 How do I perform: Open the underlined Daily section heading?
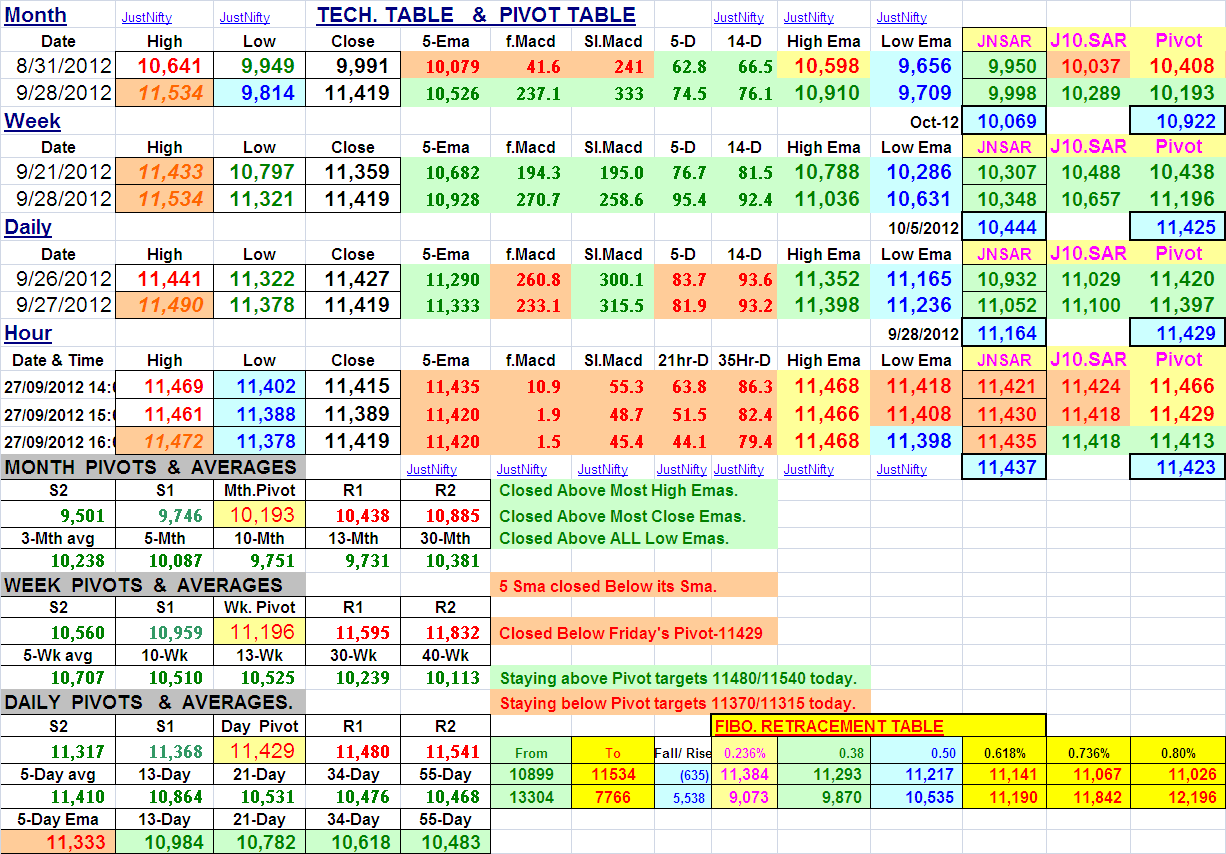(x=28, y=227)
